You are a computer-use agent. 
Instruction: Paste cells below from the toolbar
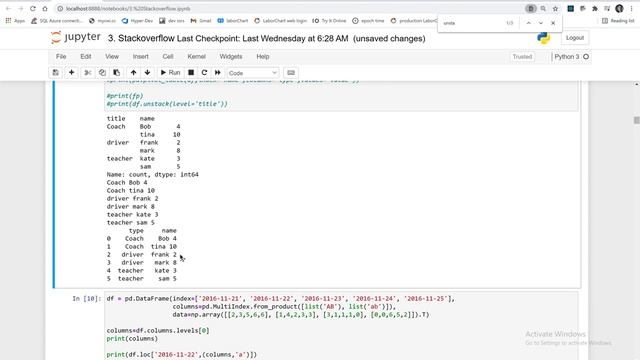117,73
